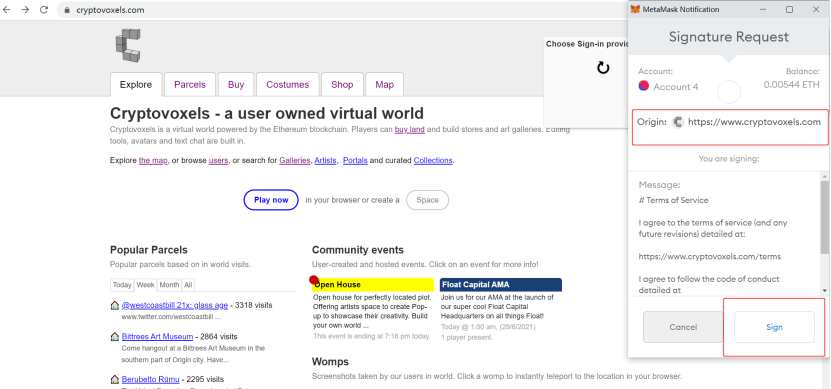Viewport: 831px width, 389px height.
Task: Open the Map tab
Action: pos(384,85)
